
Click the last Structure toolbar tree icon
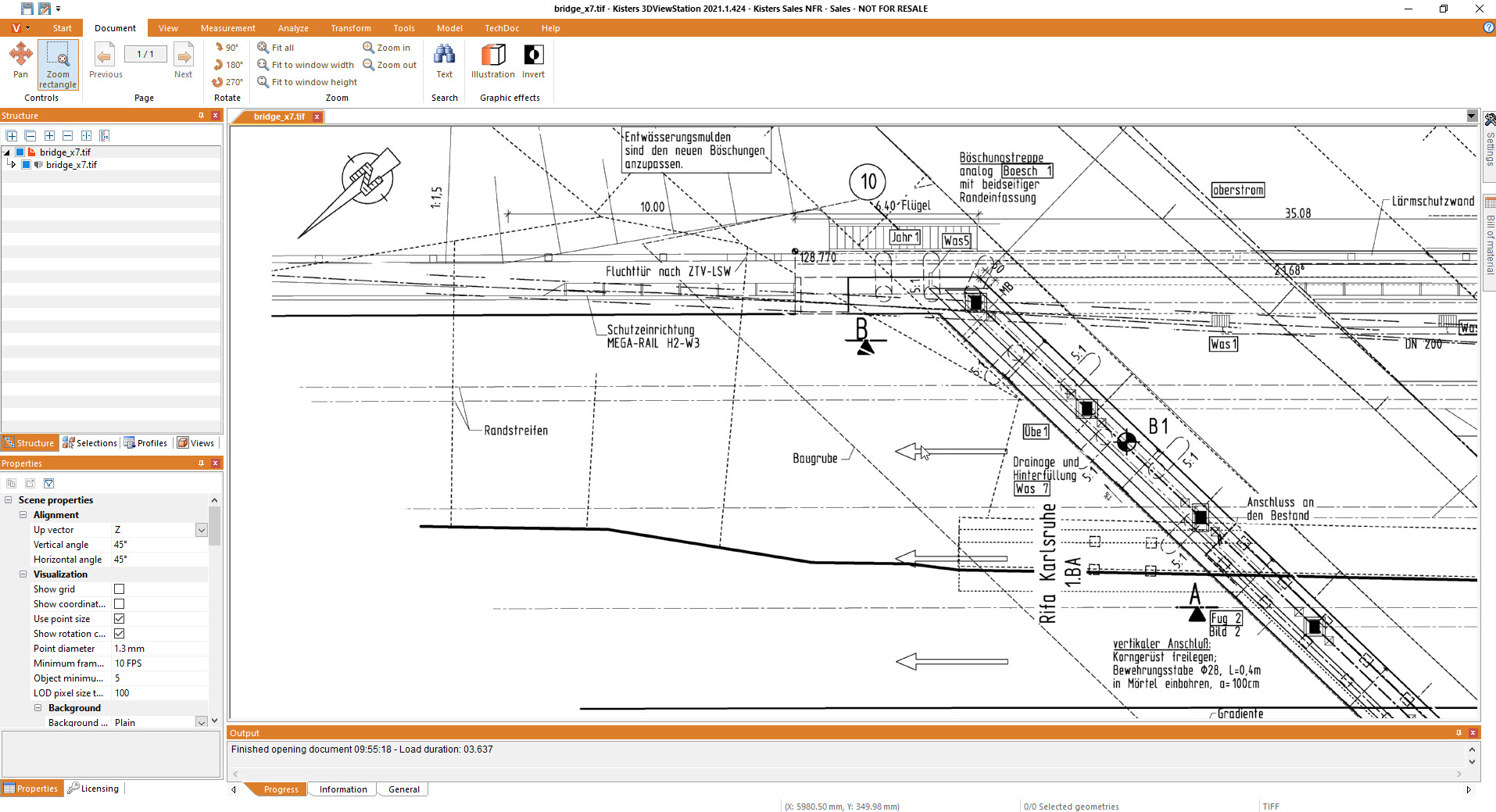105,136
